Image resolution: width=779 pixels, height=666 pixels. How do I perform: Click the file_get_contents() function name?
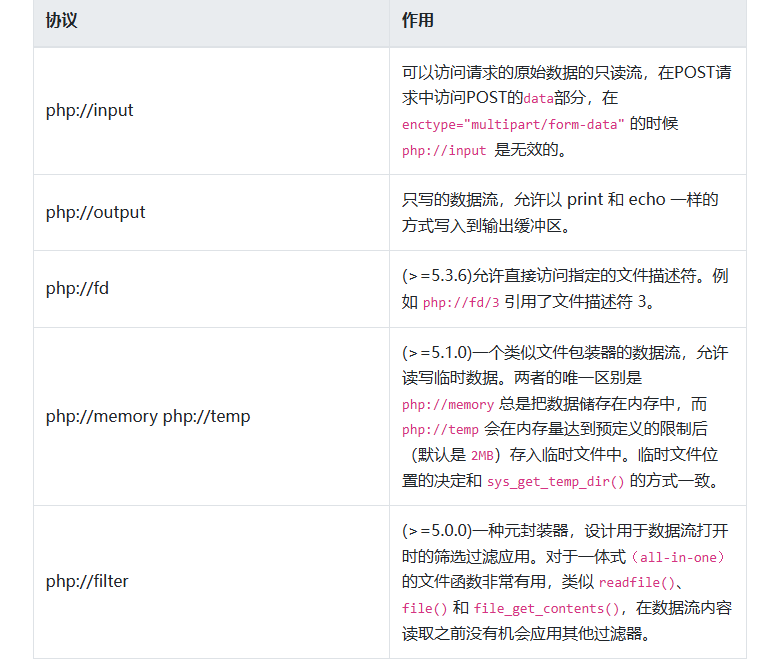click(x=541, y=608)
